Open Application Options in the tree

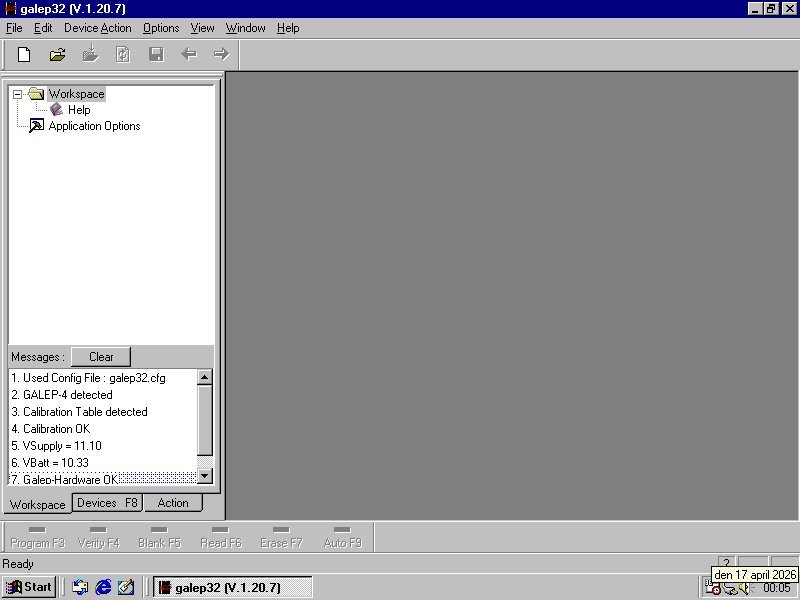pos(94,126)
